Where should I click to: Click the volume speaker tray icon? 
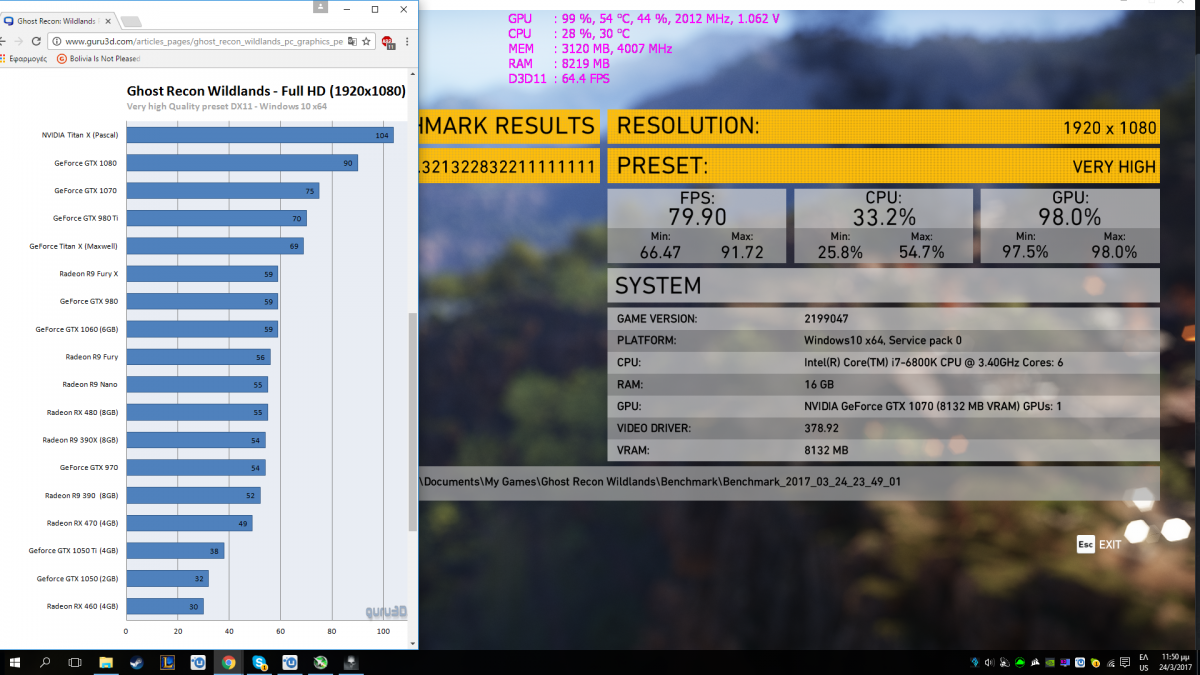coord(989,662)
